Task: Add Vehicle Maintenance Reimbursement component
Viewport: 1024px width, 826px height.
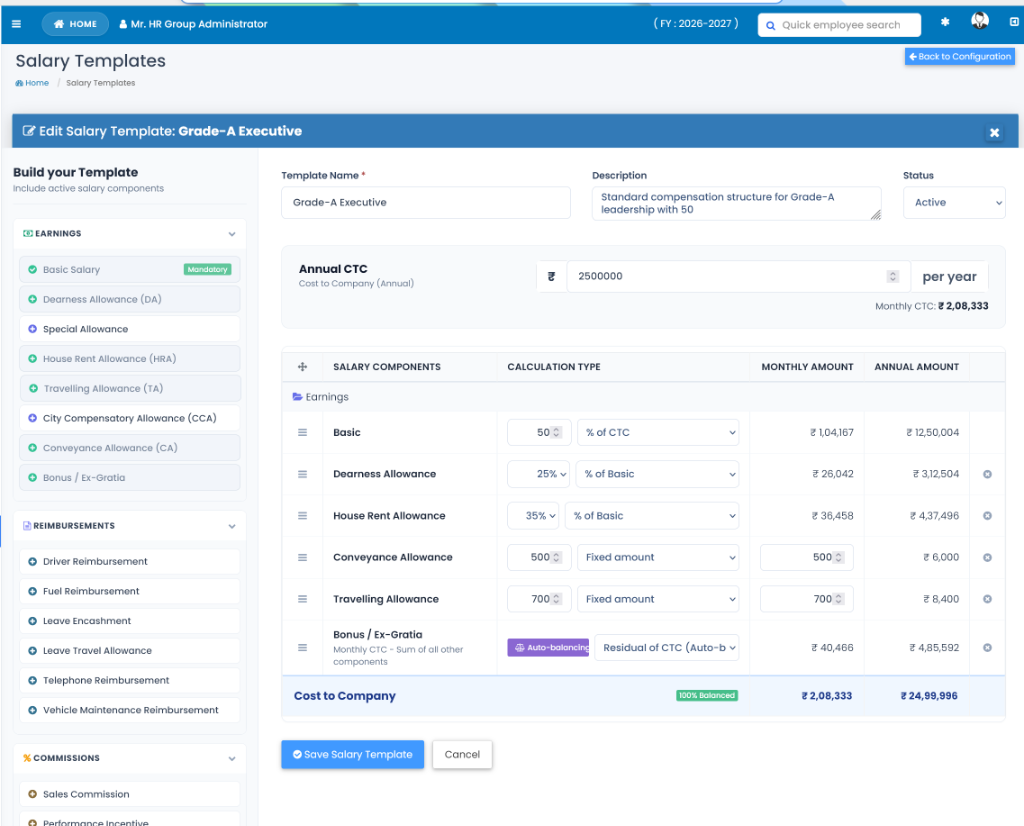Action: (129, 710)
